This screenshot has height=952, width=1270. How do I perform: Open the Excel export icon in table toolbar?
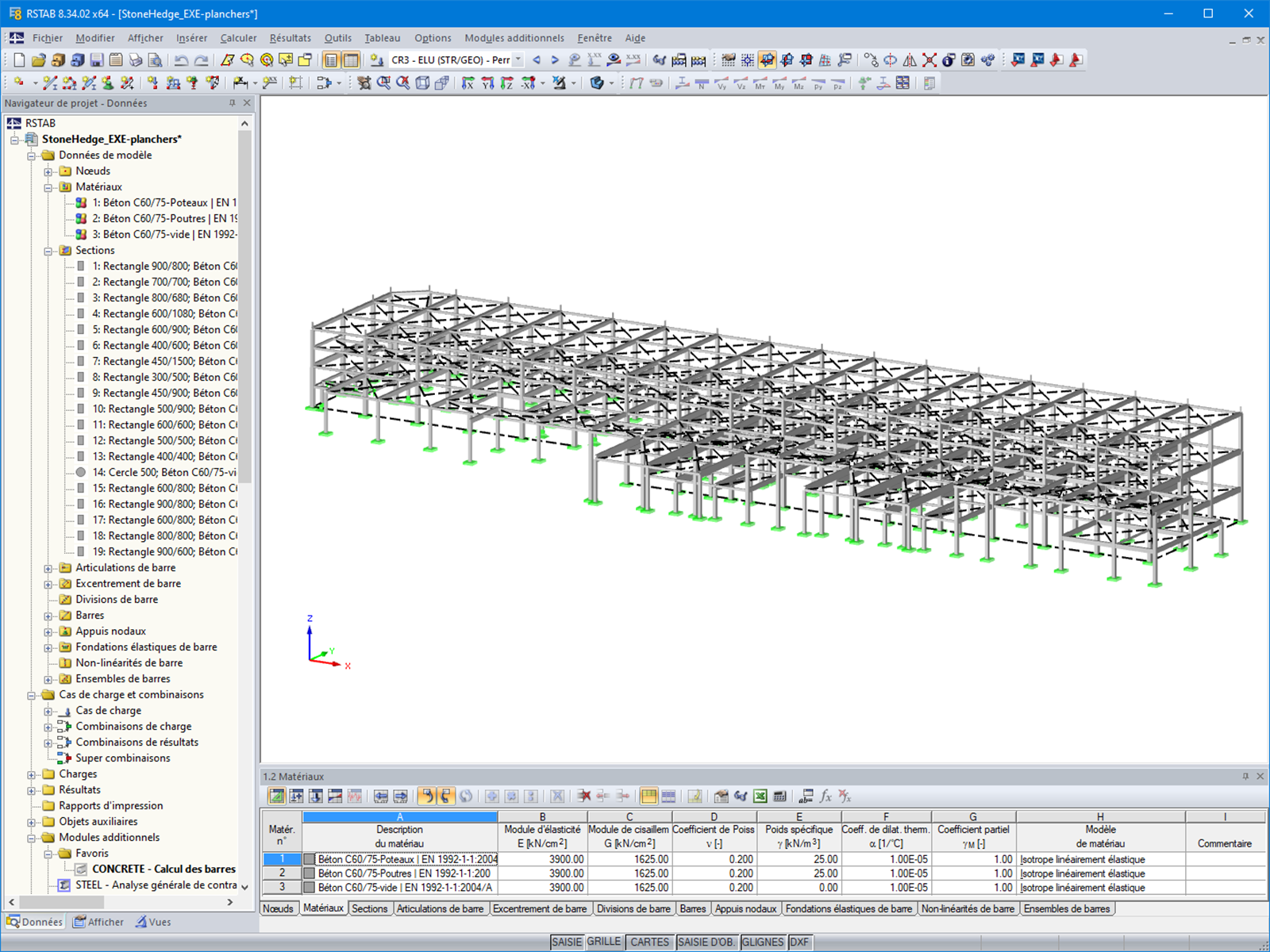(759, 796)
